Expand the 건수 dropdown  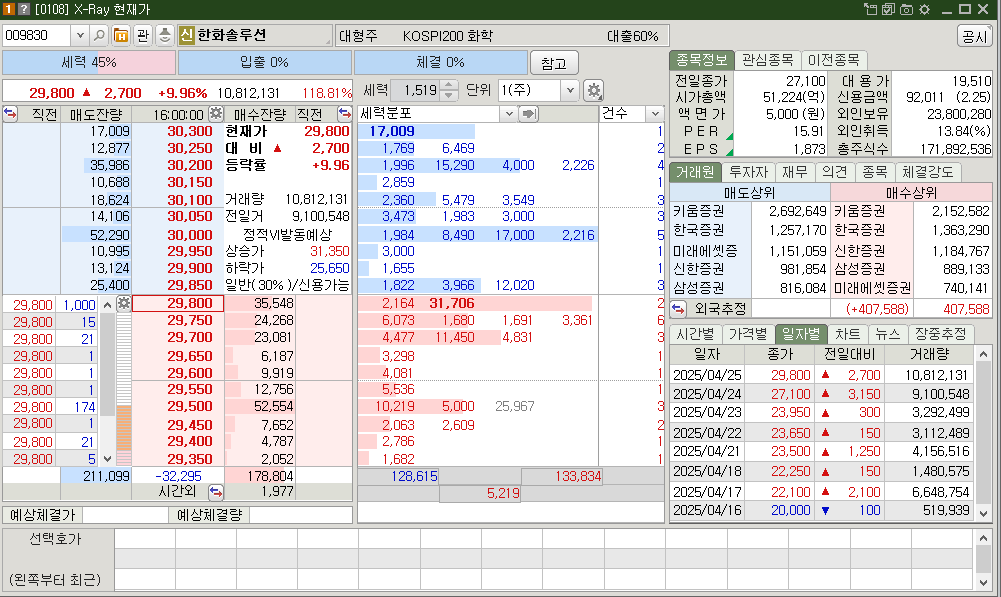pos(655,114)
